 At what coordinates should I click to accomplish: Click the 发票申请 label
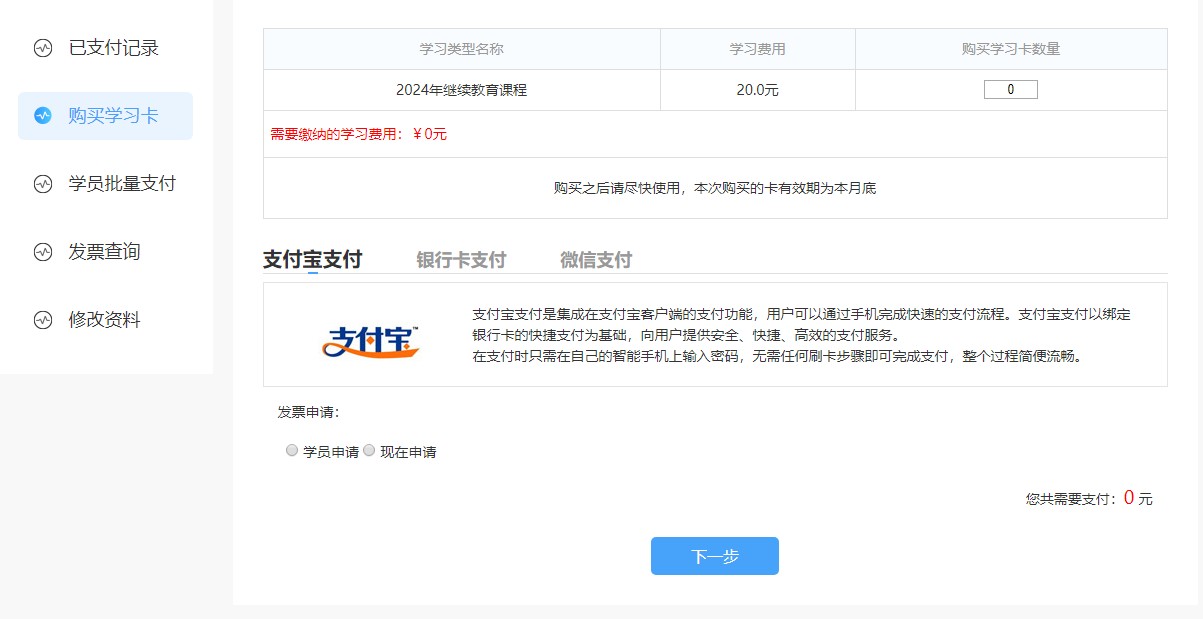coord(308,412)
